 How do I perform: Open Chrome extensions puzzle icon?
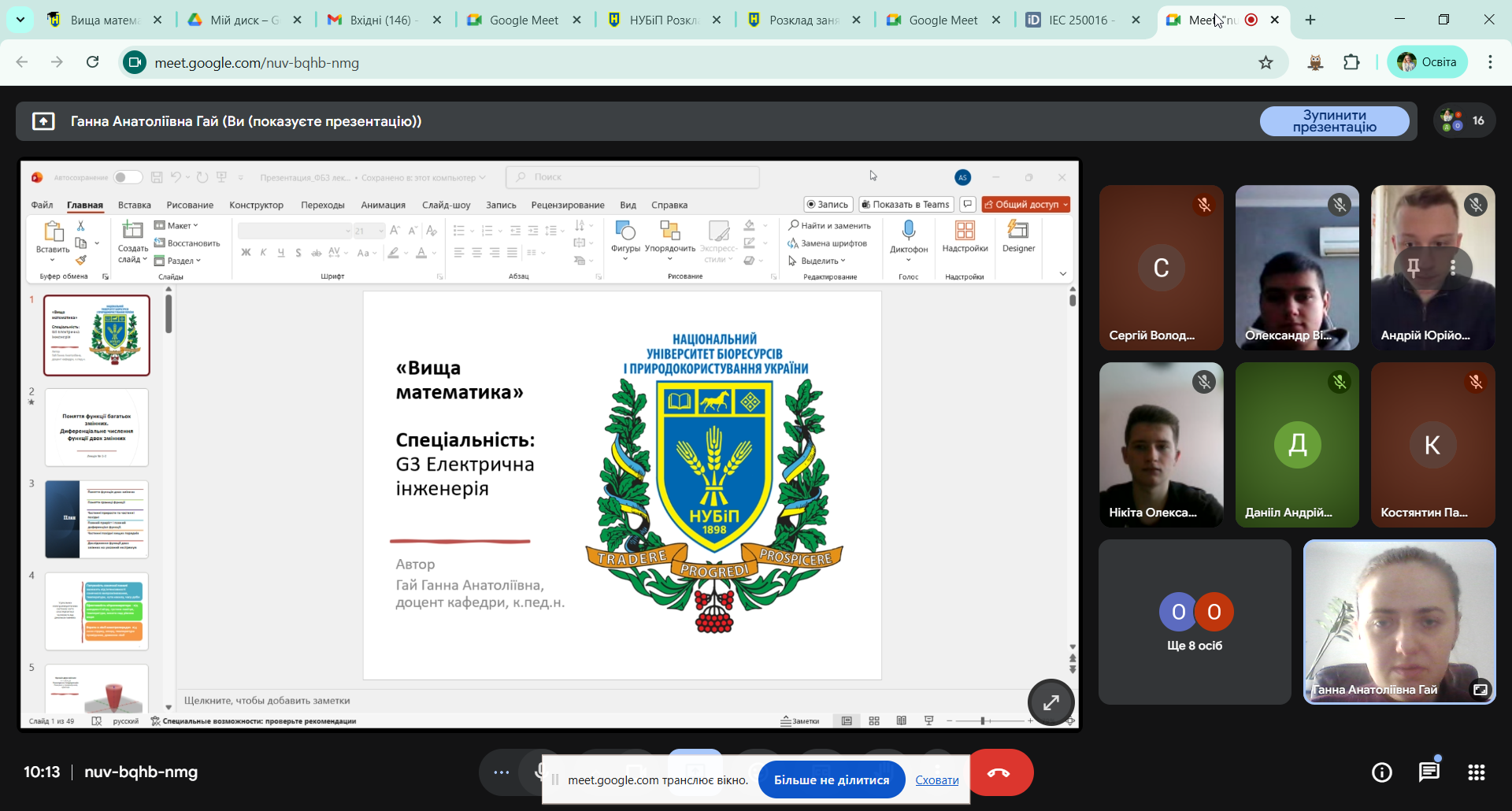point(1351,62)
